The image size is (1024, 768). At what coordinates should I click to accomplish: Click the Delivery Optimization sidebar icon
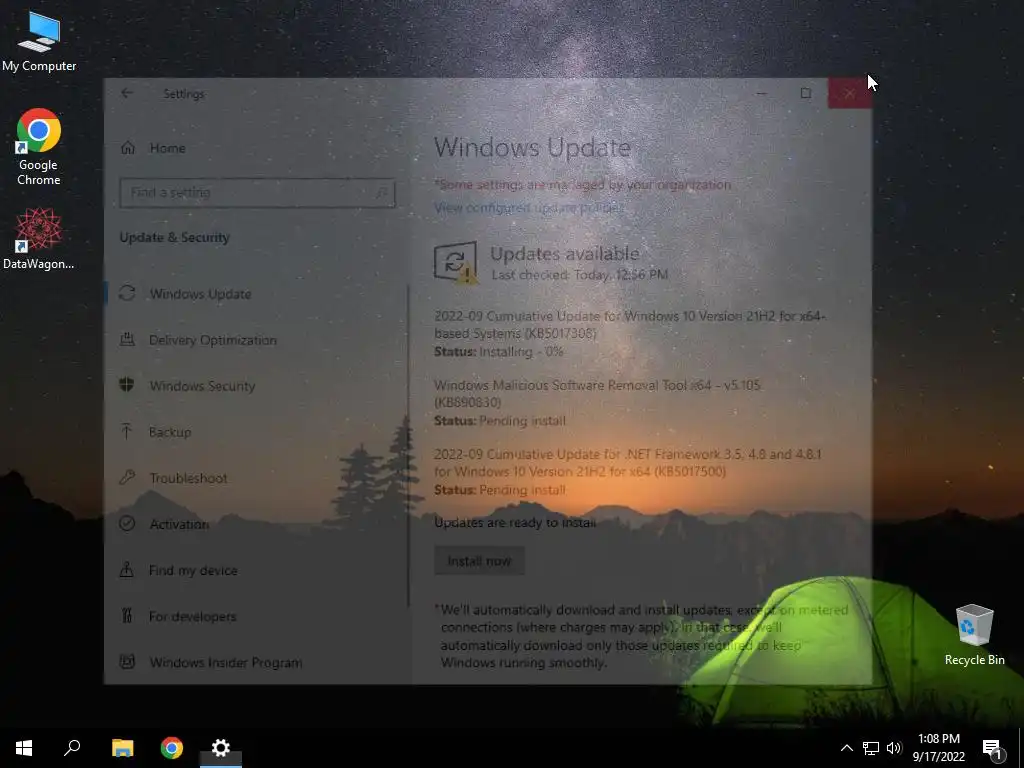click(127, 339)
